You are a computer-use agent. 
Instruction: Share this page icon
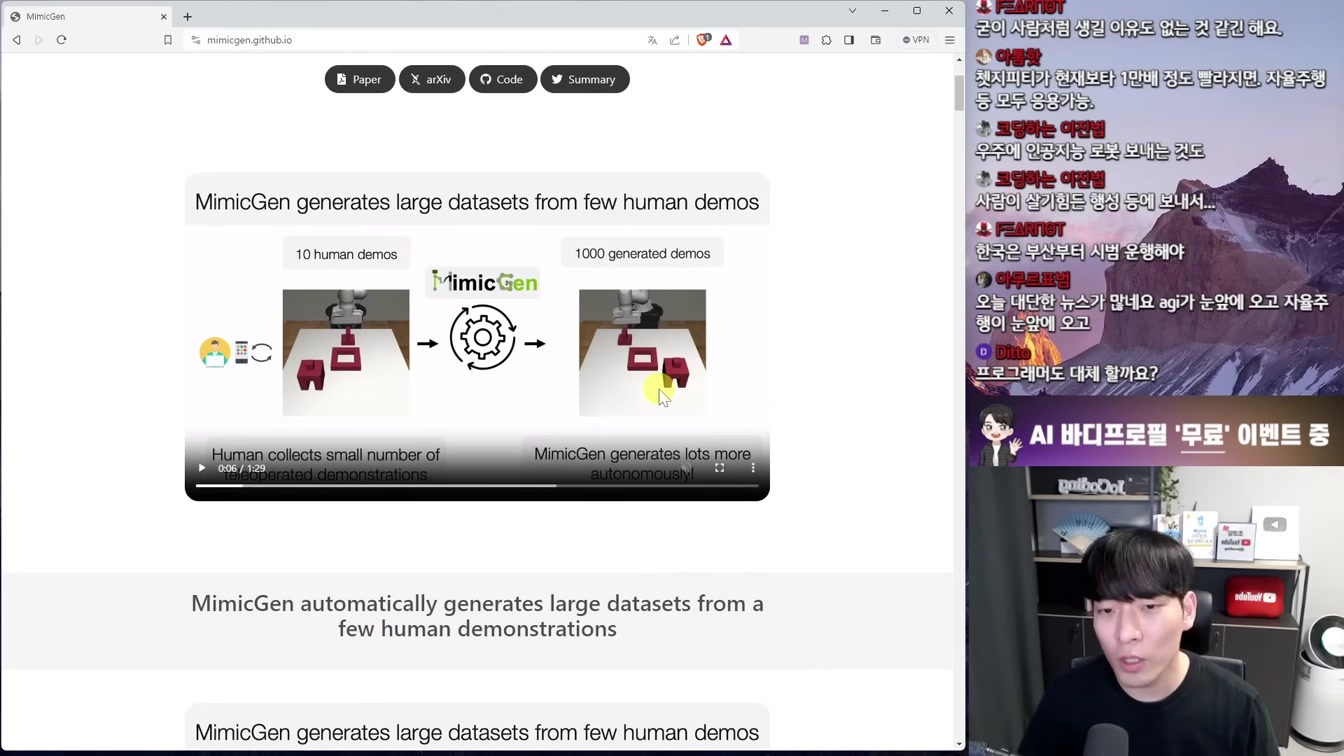click(675, 40)
